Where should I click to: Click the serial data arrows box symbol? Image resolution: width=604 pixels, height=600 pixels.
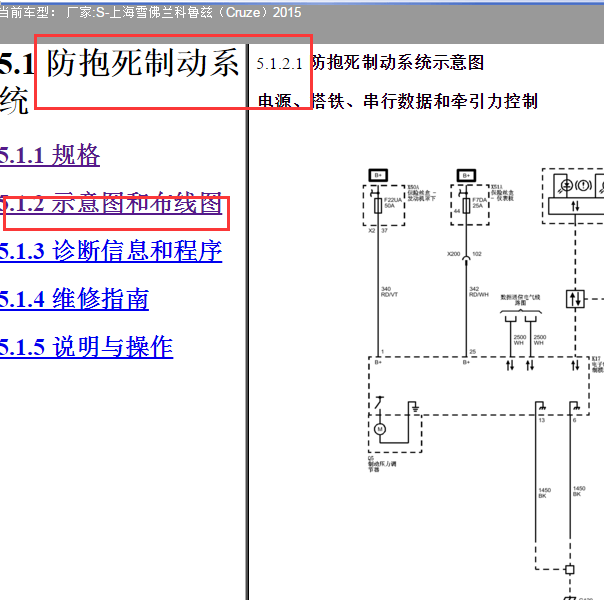pyautogui.click(x=575, y=299)
